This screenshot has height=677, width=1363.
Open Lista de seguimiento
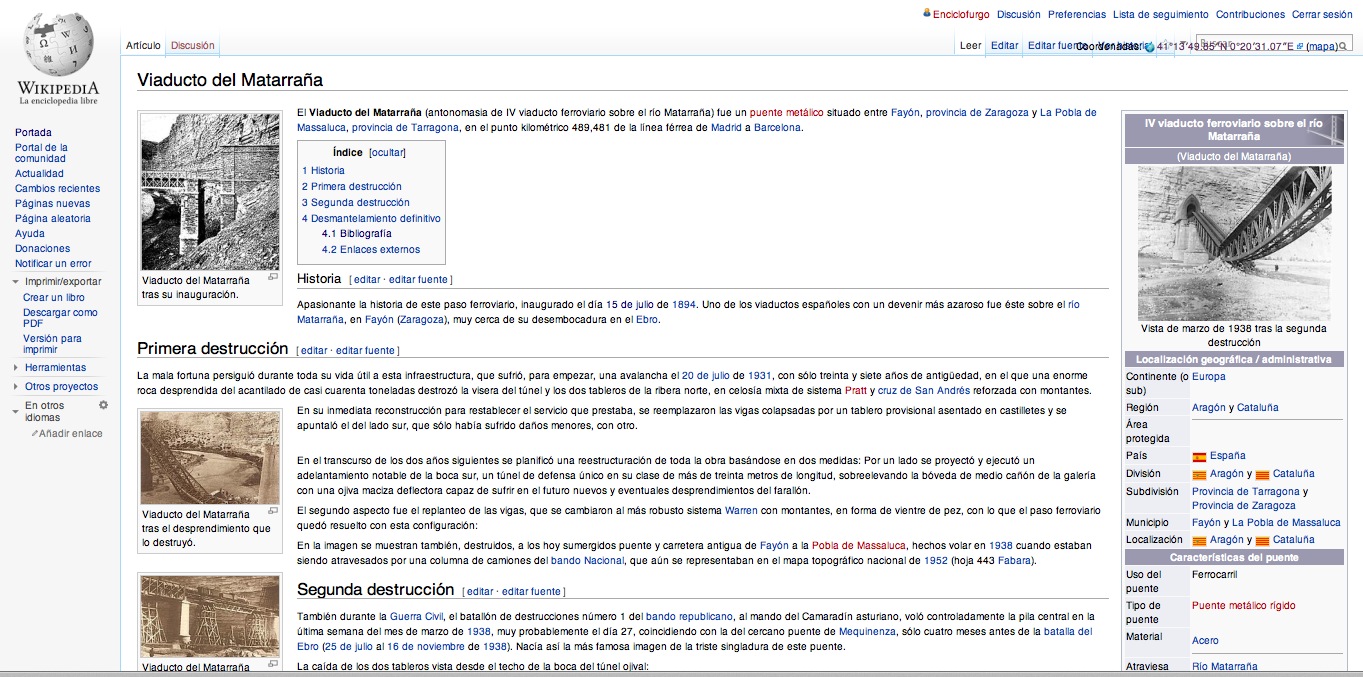tap(1161, 14)
